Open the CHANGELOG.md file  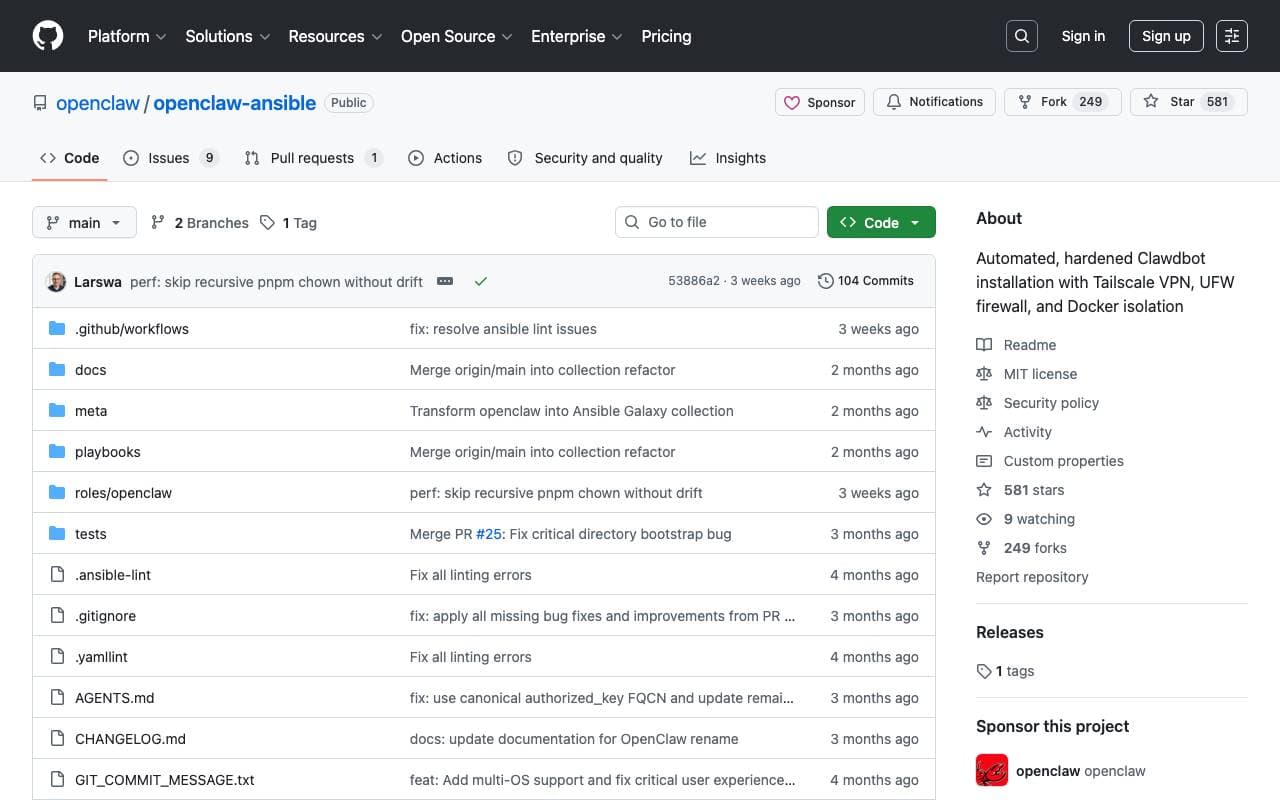tap(130, 739)
